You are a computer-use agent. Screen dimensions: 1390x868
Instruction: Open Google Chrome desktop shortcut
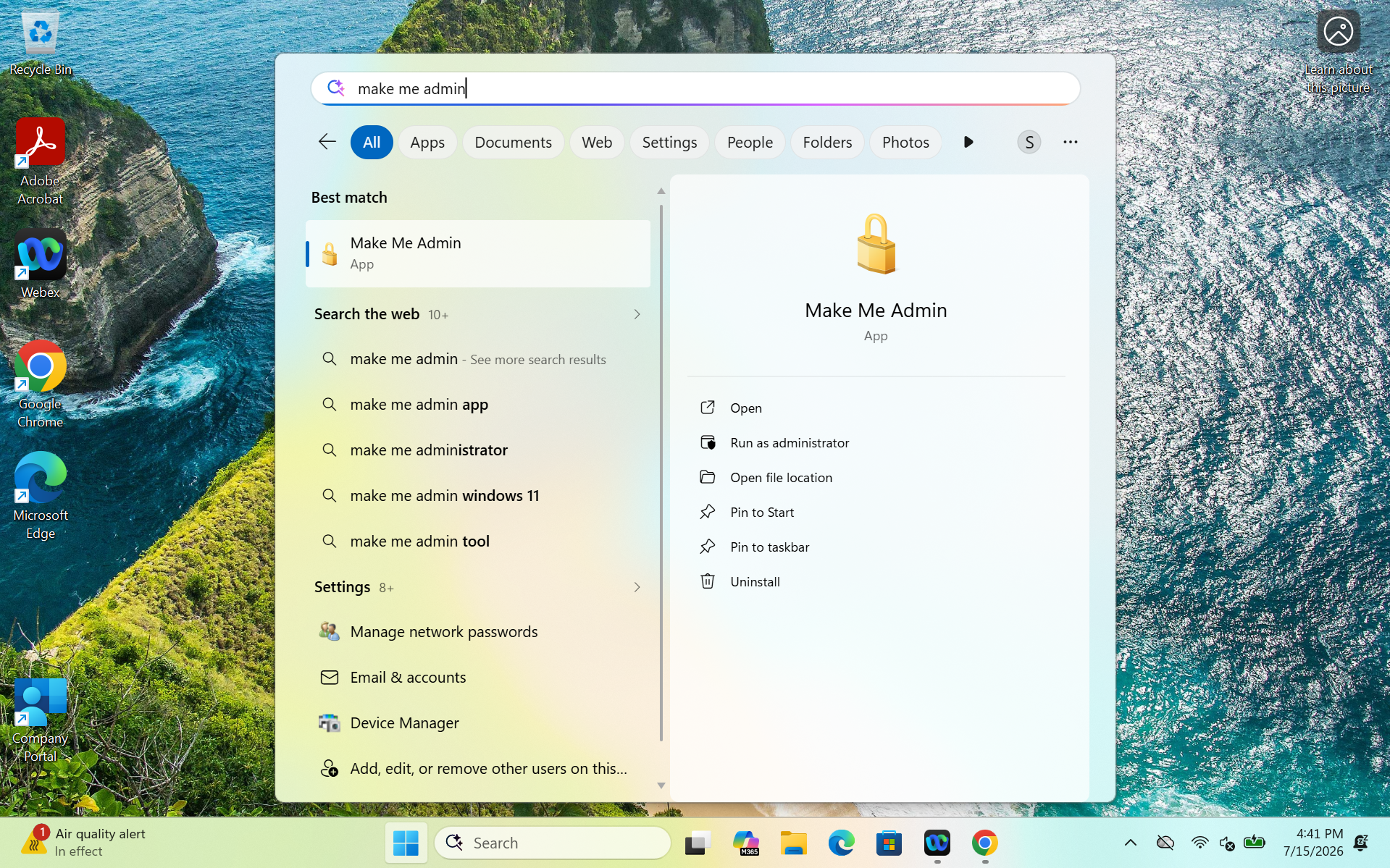40,384
